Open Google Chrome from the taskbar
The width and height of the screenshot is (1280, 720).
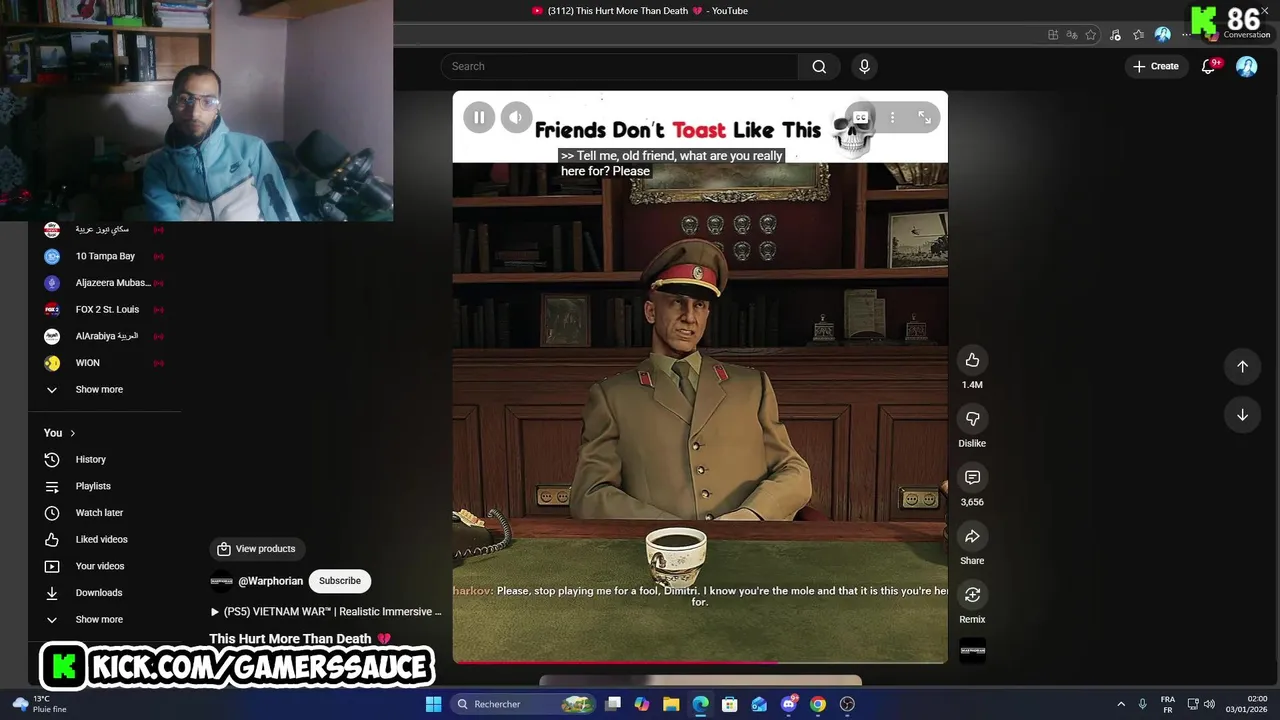[818, 704]
